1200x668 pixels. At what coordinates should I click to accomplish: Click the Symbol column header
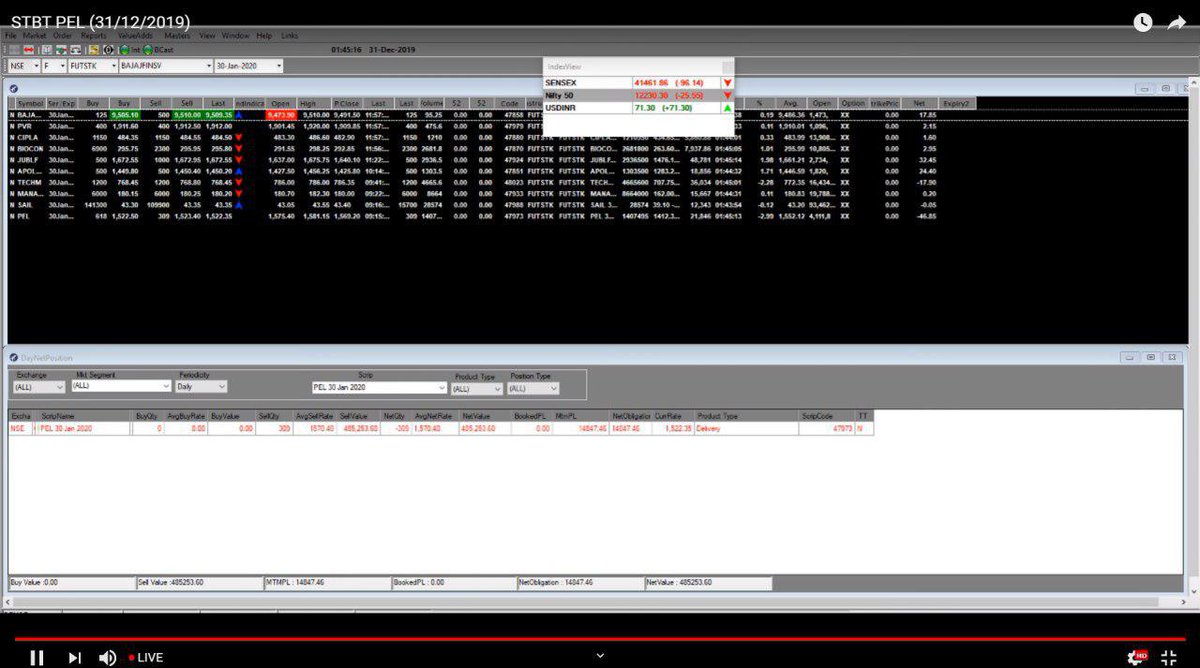tap(30, 103)
